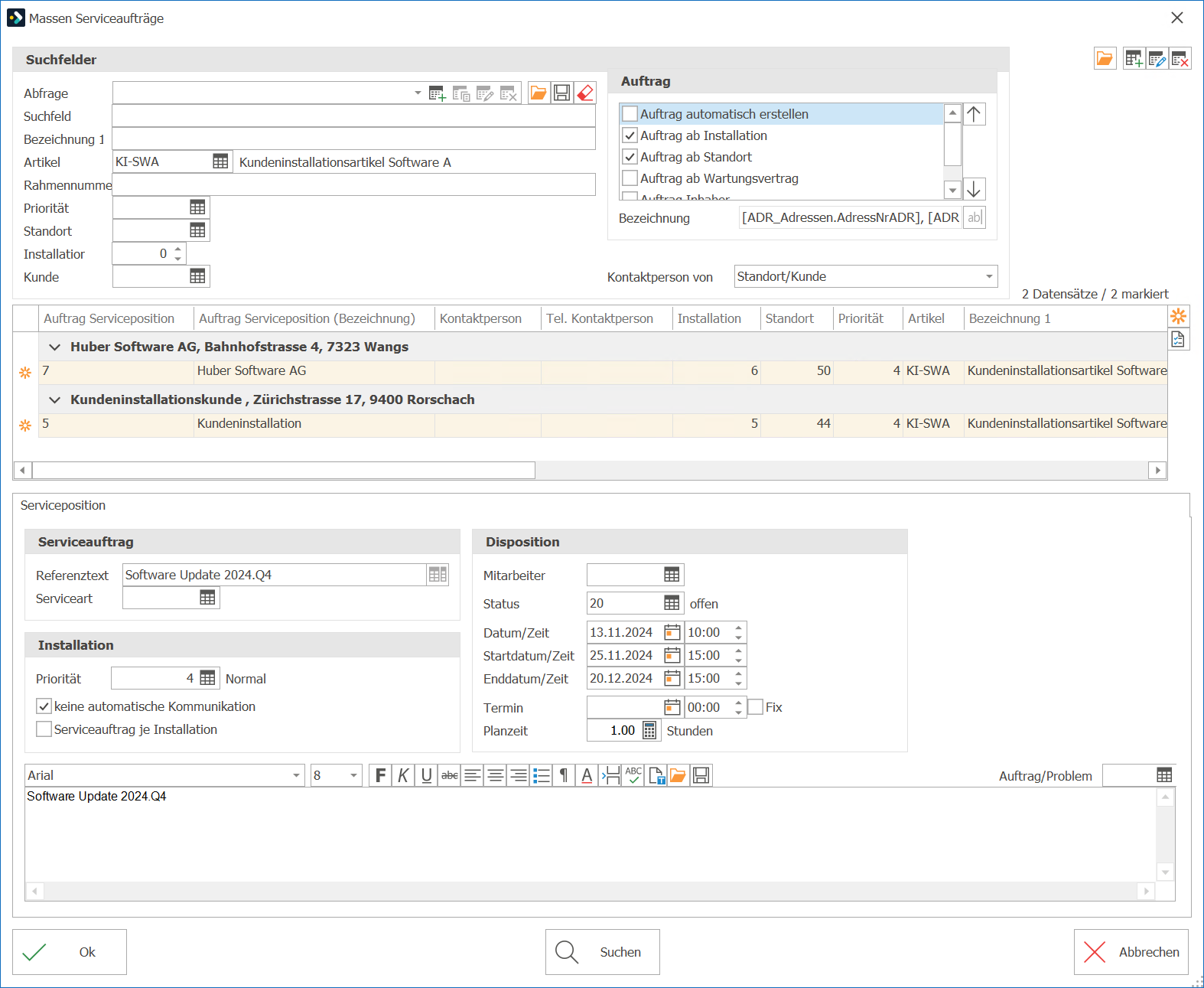
Task: Select the Serviceposition tab
Action: [x=63, y=505]
